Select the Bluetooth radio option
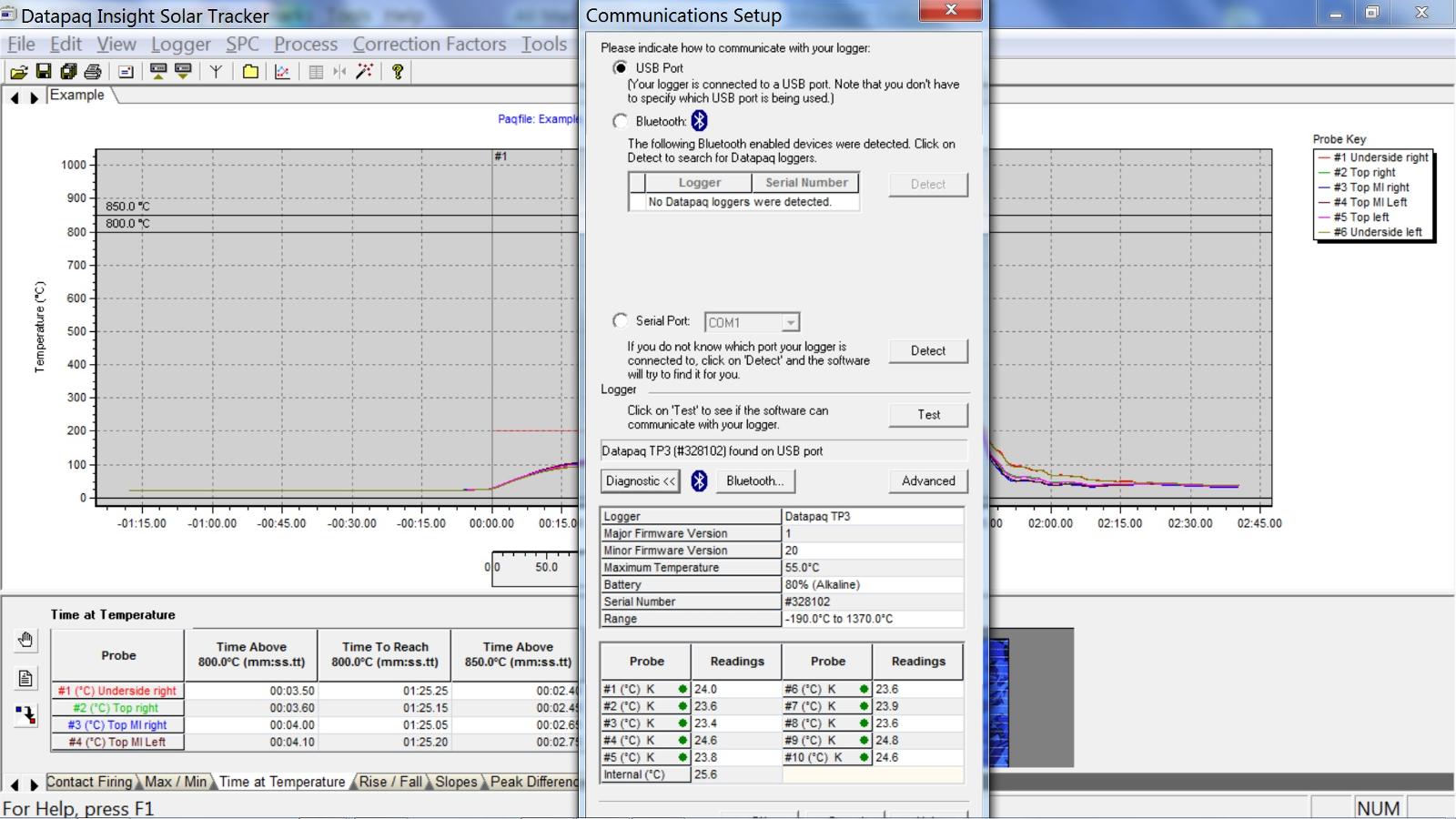Screen dimensions: 1456x819 pyautogui.click(x=621, y=121)
